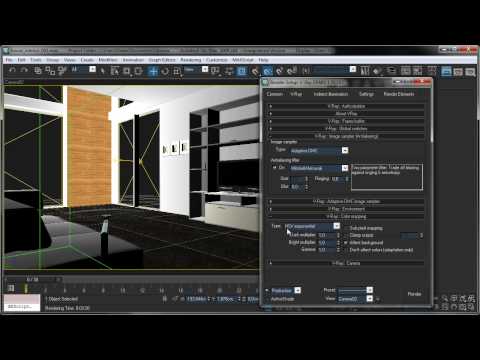
Task: Open the Preset dropdown
Action: point(356,290)
